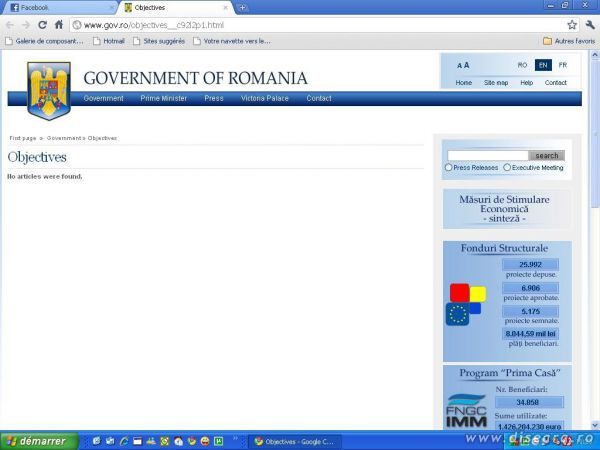Select the Press Releases radio button
The image size is (600, 450).
pos(449,168)
